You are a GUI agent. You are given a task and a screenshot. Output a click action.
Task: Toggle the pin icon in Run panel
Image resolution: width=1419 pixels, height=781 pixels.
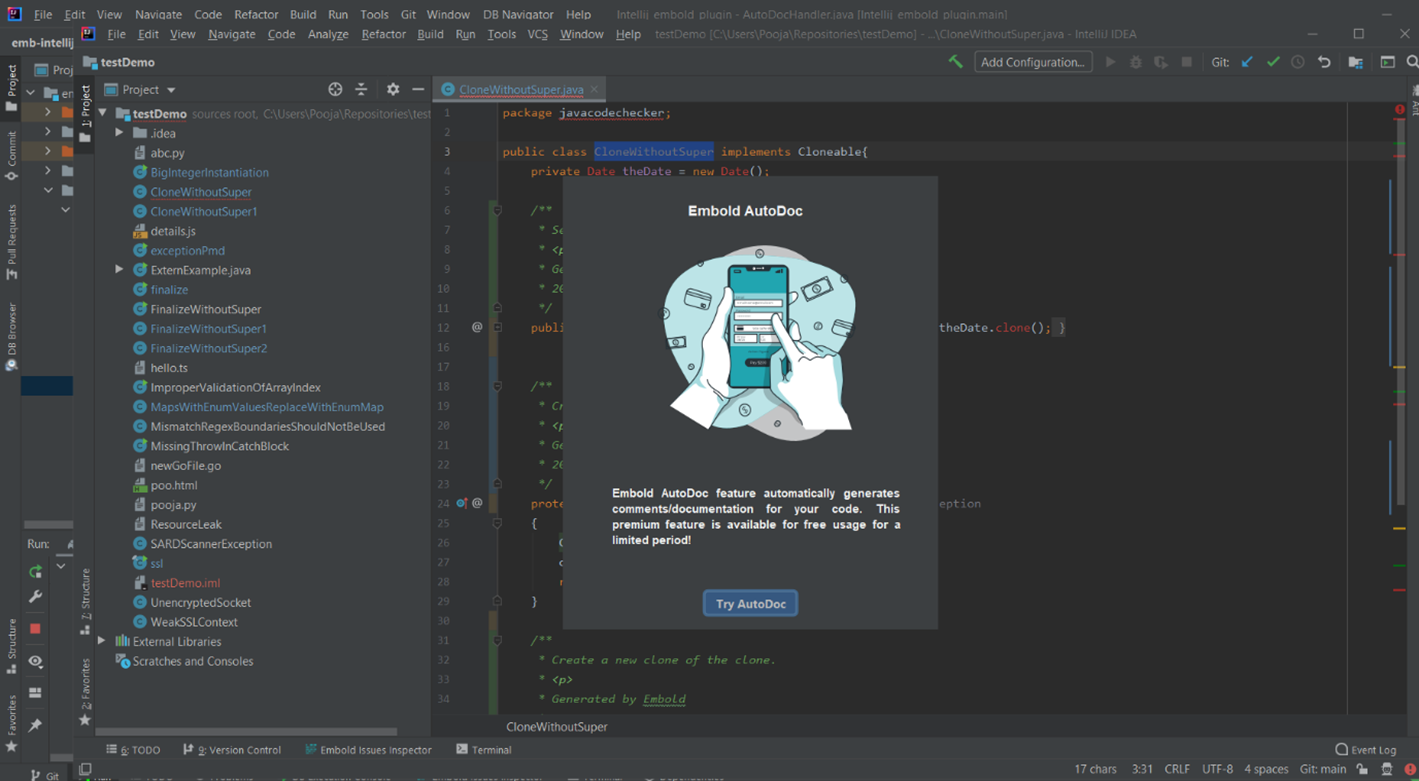(x=35, y=724)
